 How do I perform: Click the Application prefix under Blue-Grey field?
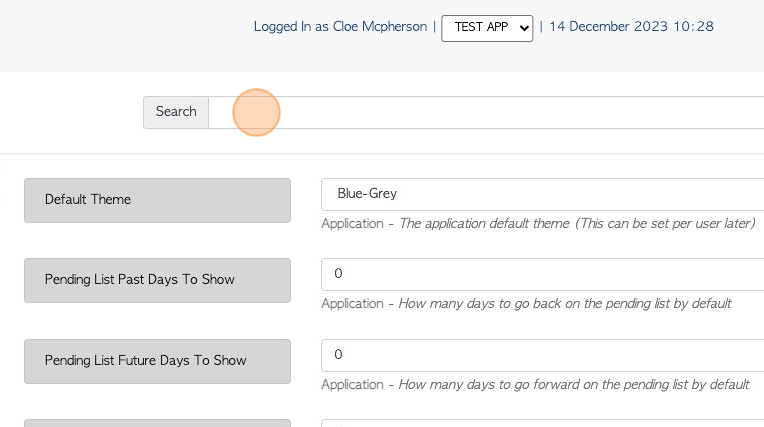click(352, 224)
